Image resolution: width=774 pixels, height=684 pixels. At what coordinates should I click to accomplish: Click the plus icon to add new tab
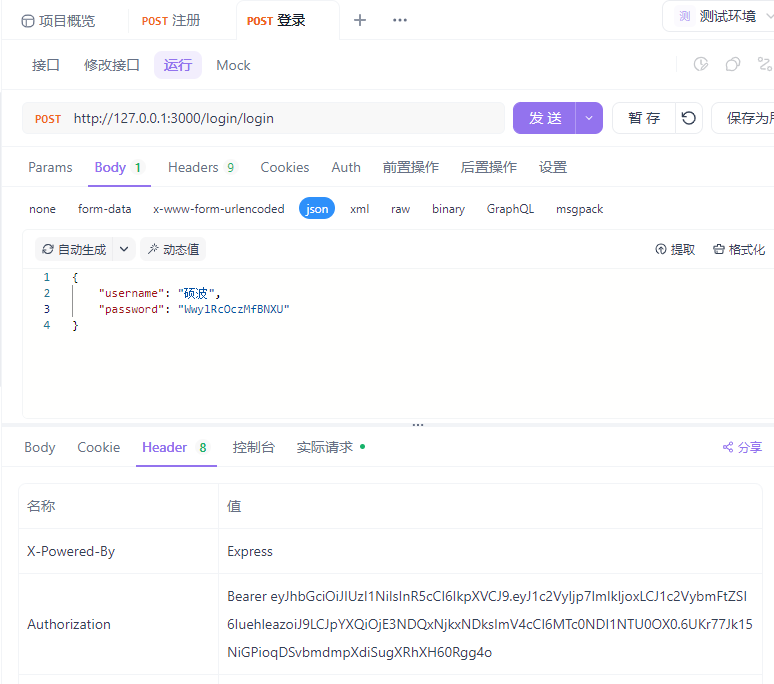coord(360,20)
